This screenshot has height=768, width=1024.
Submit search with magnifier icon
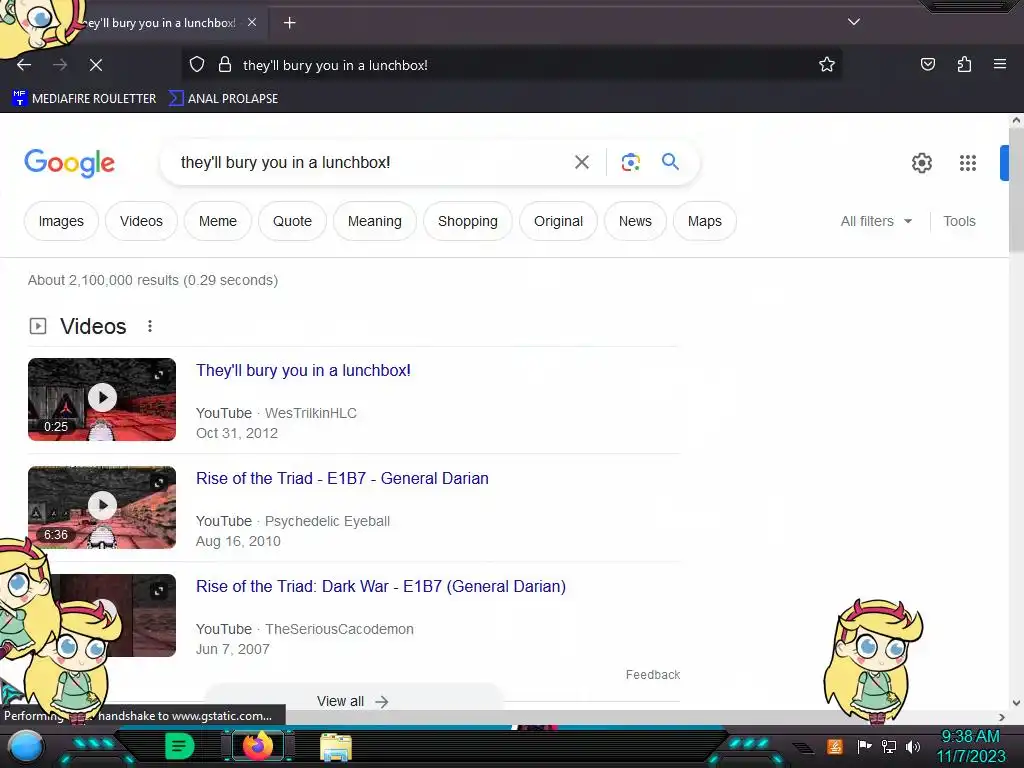(670, 161)
